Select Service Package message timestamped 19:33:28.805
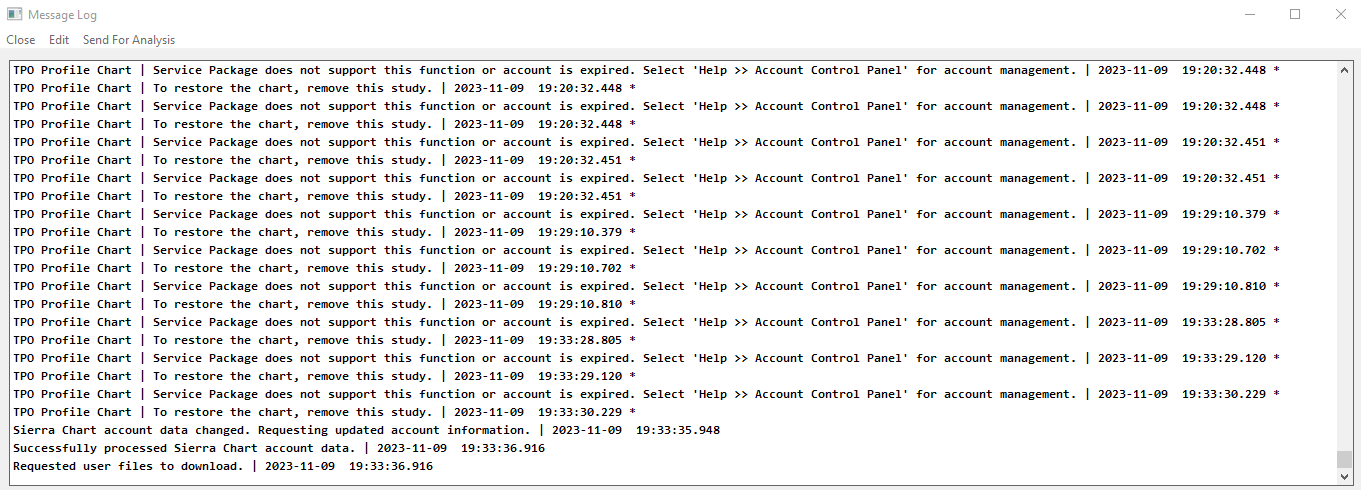 tap(645, 322)
